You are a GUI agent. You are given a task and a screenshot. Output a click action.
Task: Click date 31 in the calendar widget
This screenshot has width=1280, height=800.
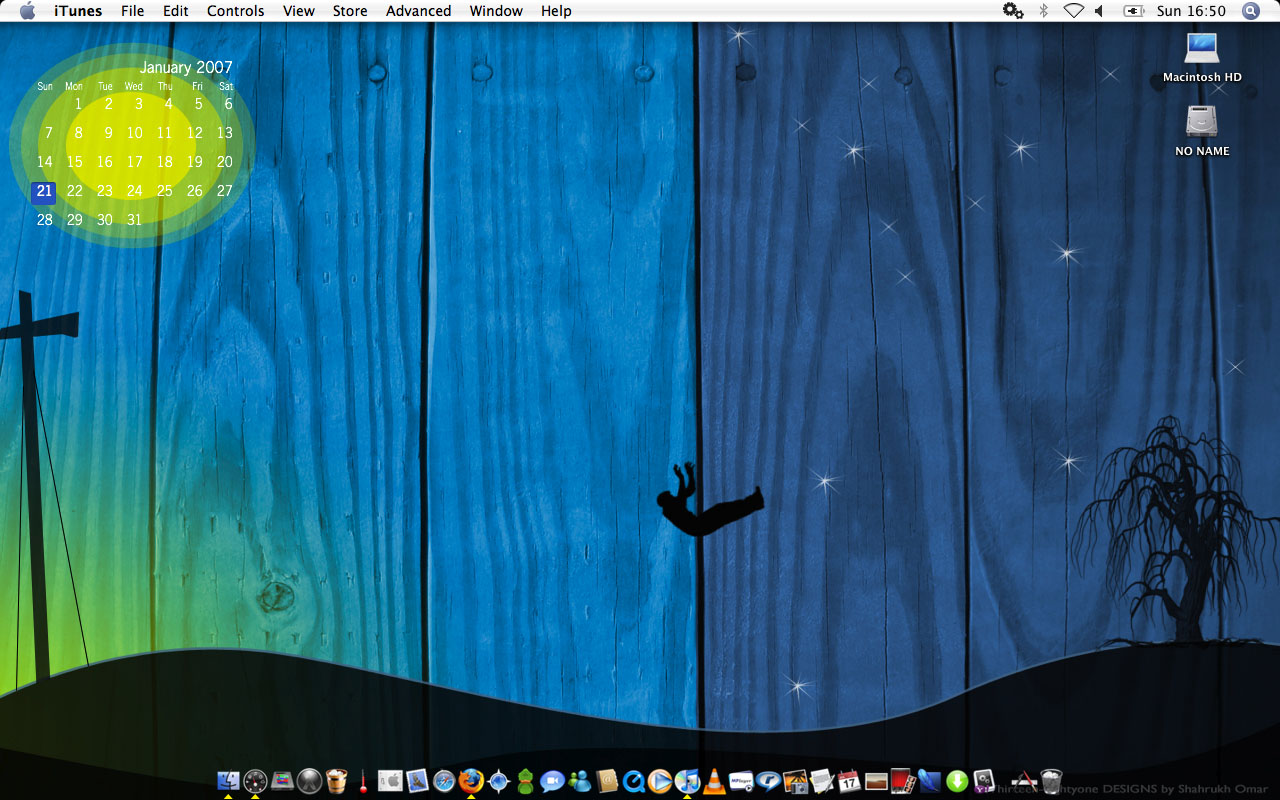[x=134, y=220]
